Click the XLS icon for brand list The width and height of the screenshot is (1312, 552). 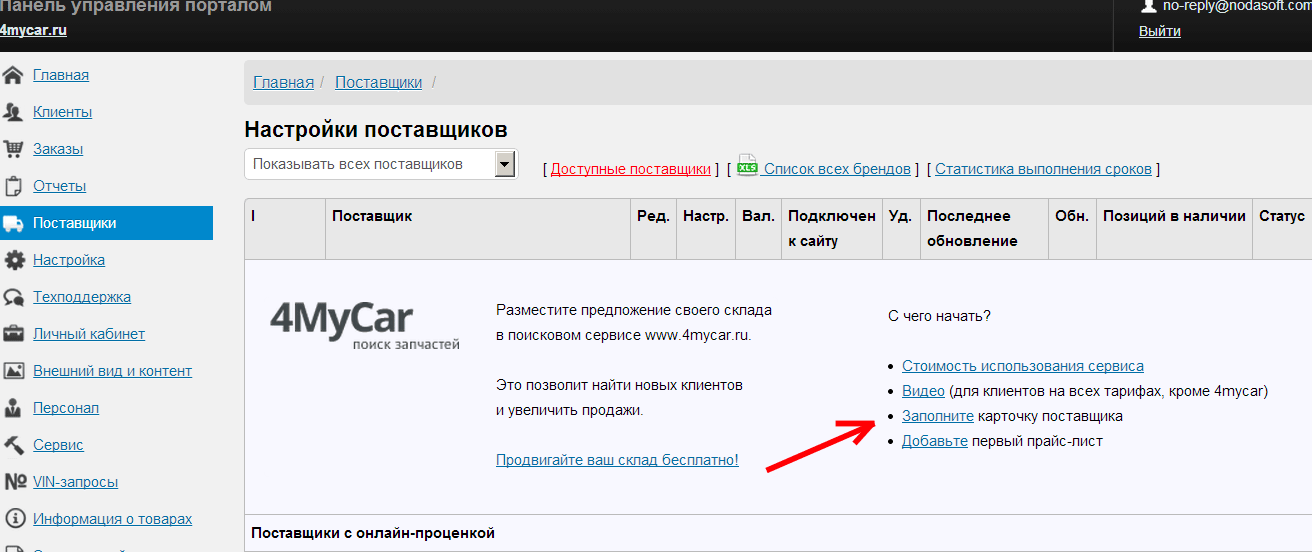click(747, 168)
